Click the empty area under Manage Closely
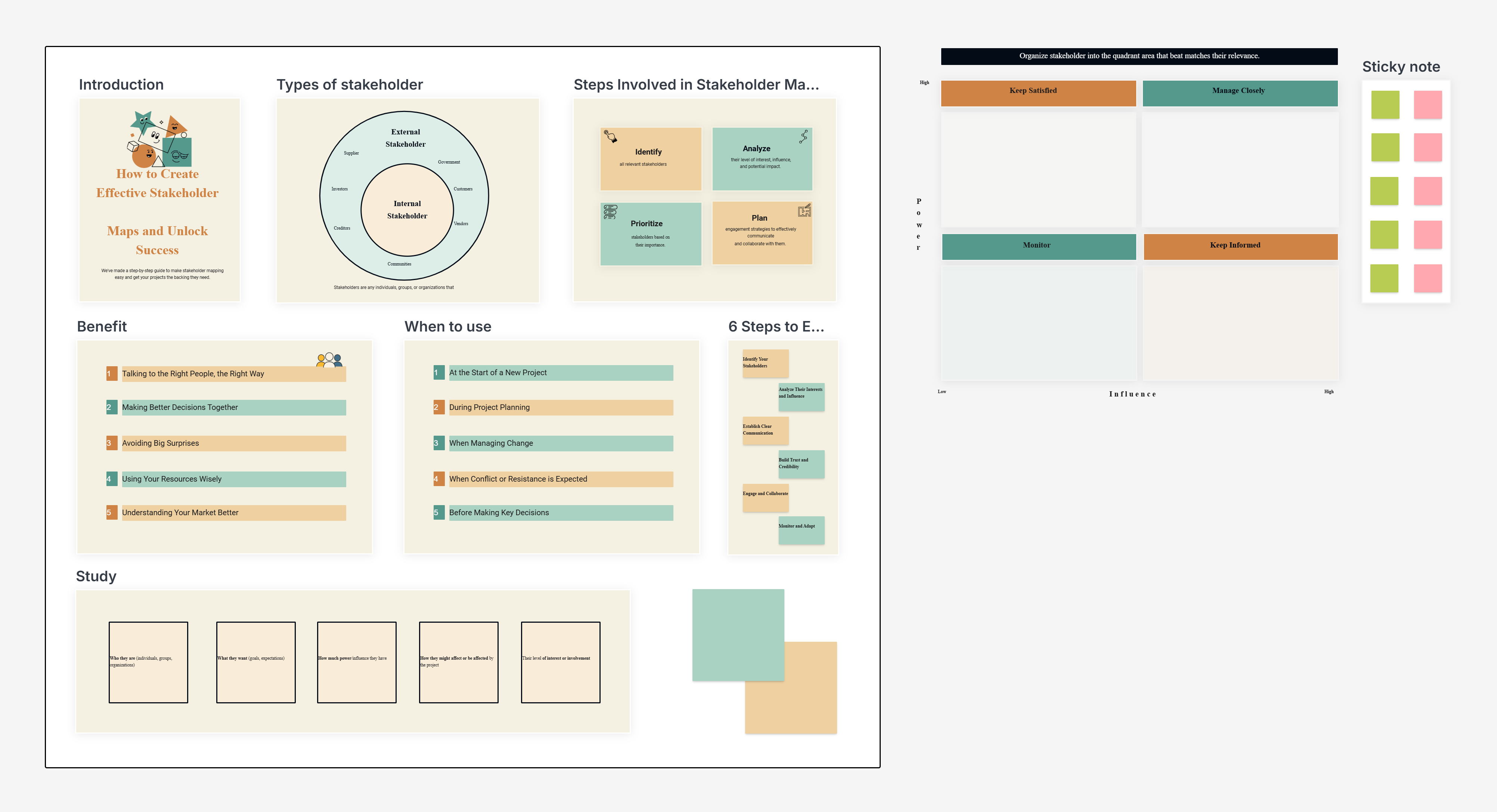The image size is (1497, 812). [x=1240, y=169]
